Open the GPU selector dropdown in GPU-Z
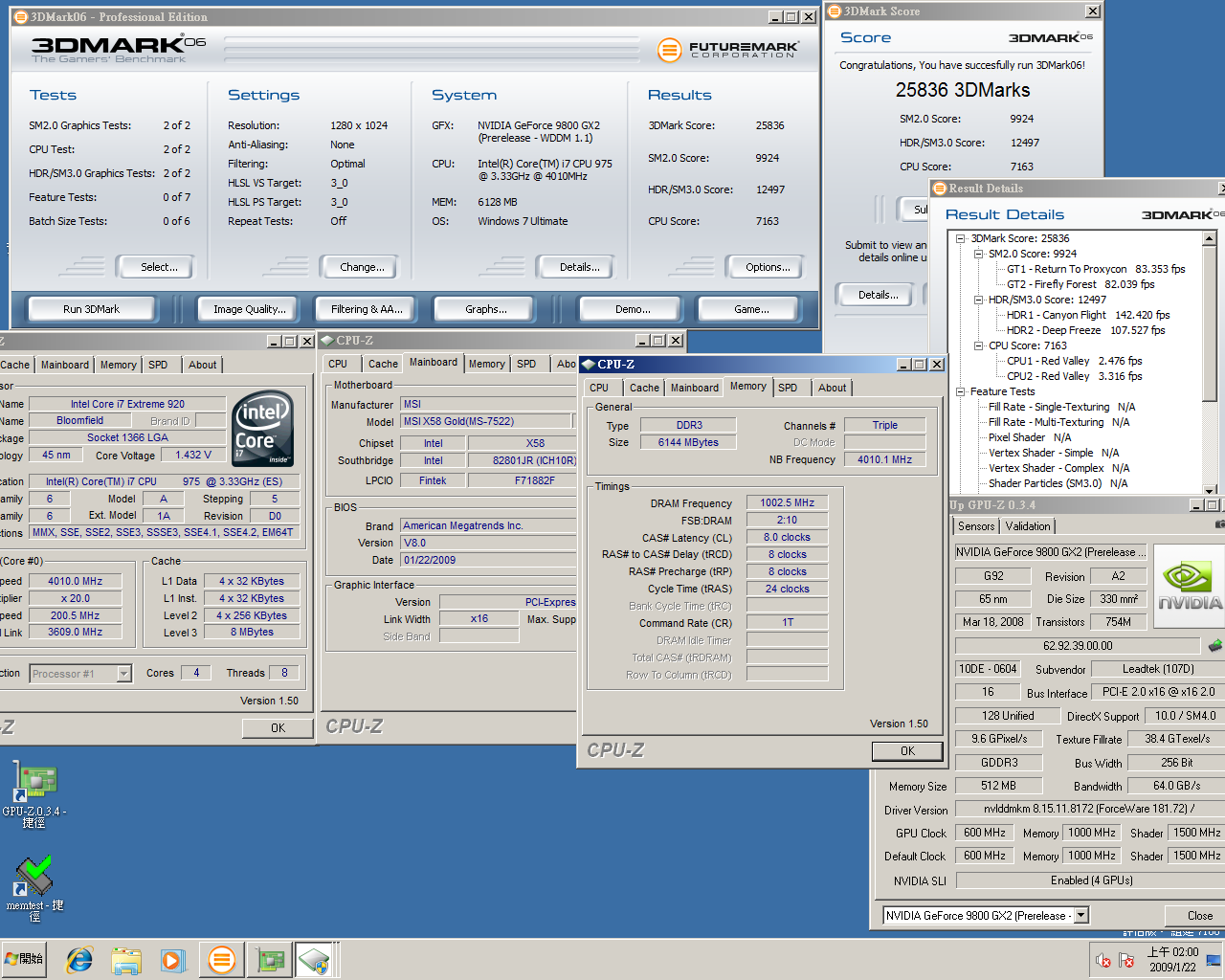The height and width of the screenshot is (980, 1225). 1080,916
